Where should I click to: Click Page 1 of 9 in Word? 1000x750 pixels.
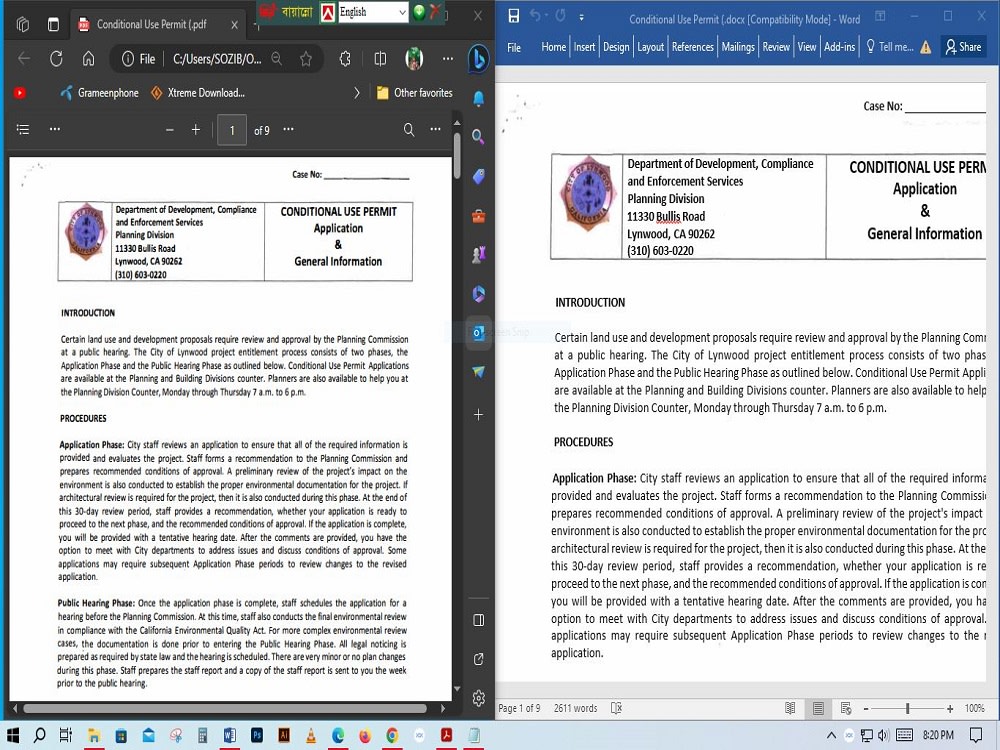519,709
